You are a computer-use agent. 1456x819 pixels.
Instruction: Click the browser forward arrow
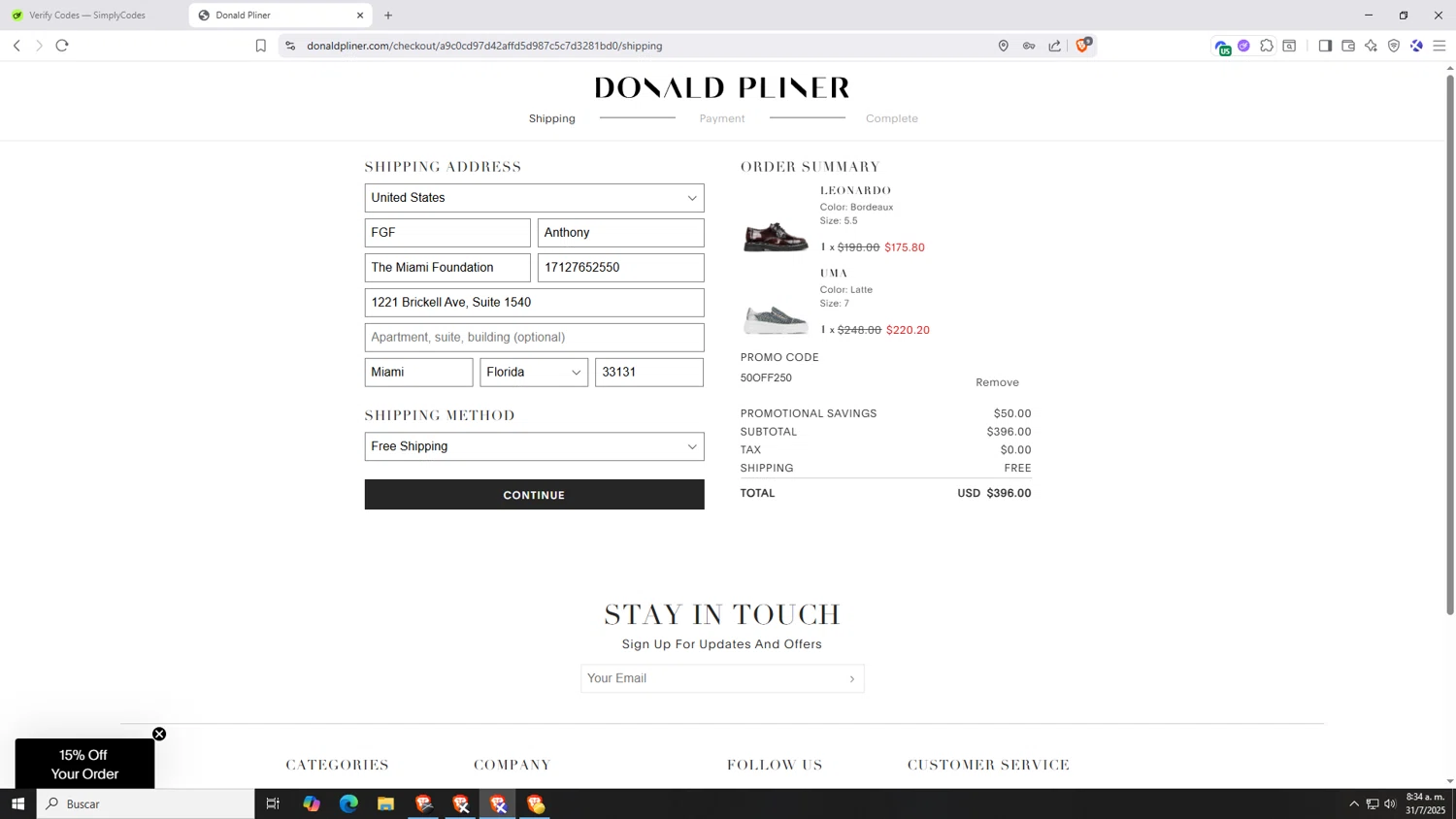tap(39, 46)
